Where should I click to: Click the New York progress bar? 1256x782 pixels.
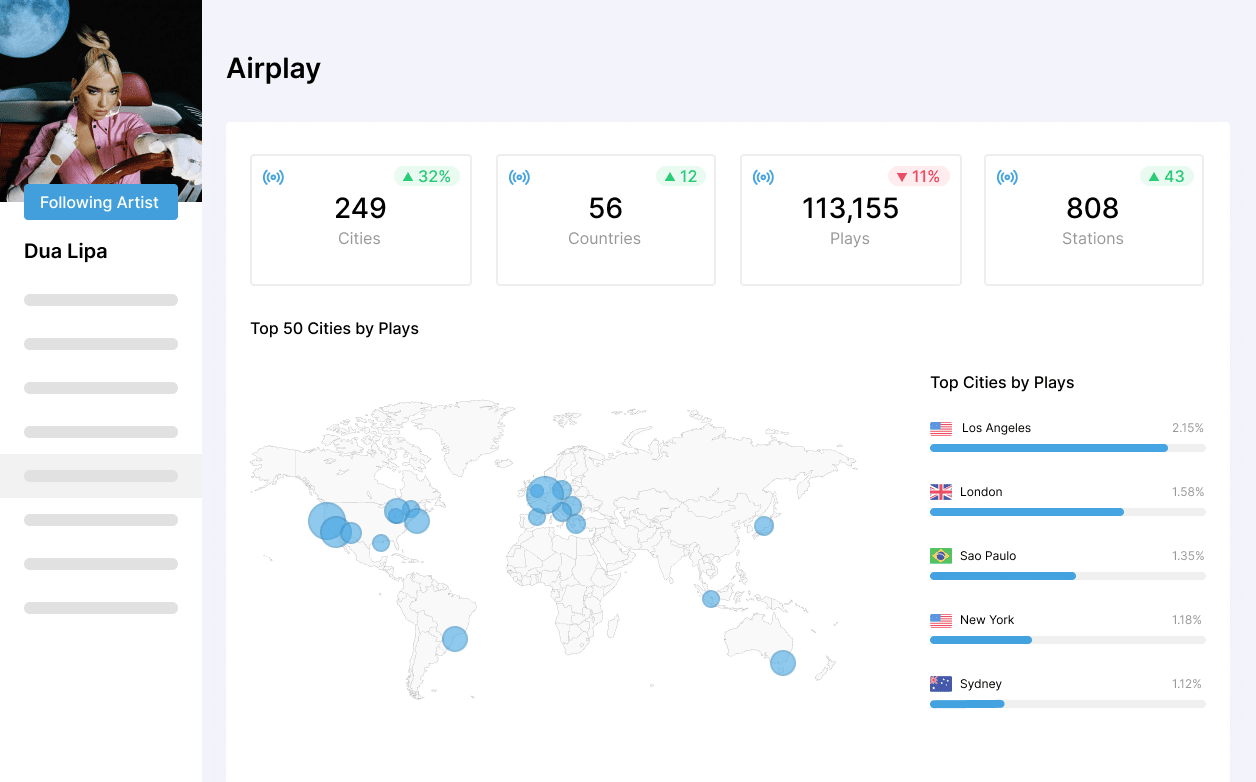(x=1067, y=640)
